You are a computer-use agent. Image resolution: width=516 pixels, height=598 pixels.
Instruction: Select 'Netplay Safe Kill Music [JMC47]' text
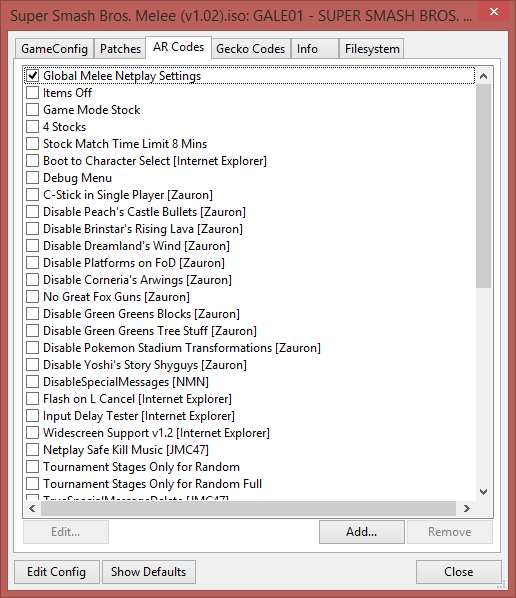point(126,450)
